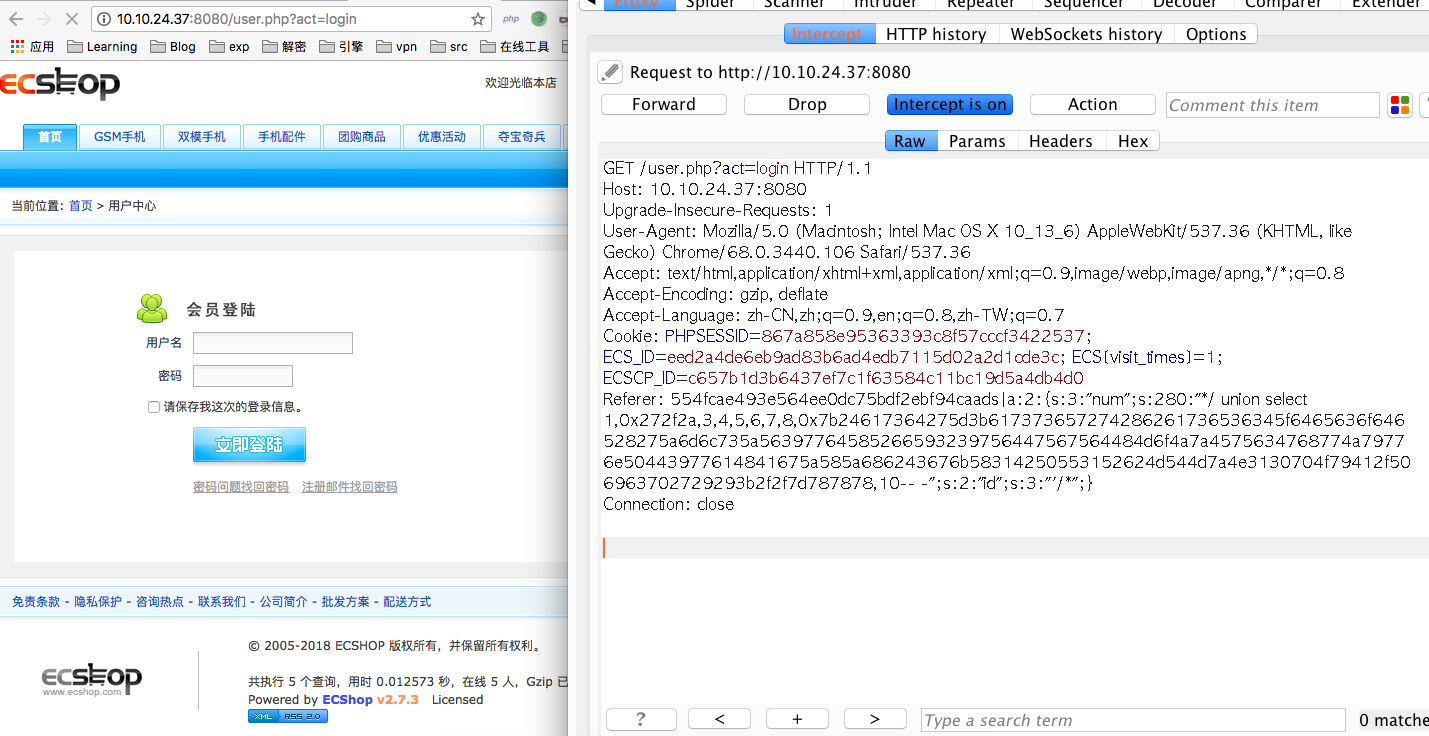Open 公司简介 footer link
The image size is (1429, 736).
pos(284,602)
